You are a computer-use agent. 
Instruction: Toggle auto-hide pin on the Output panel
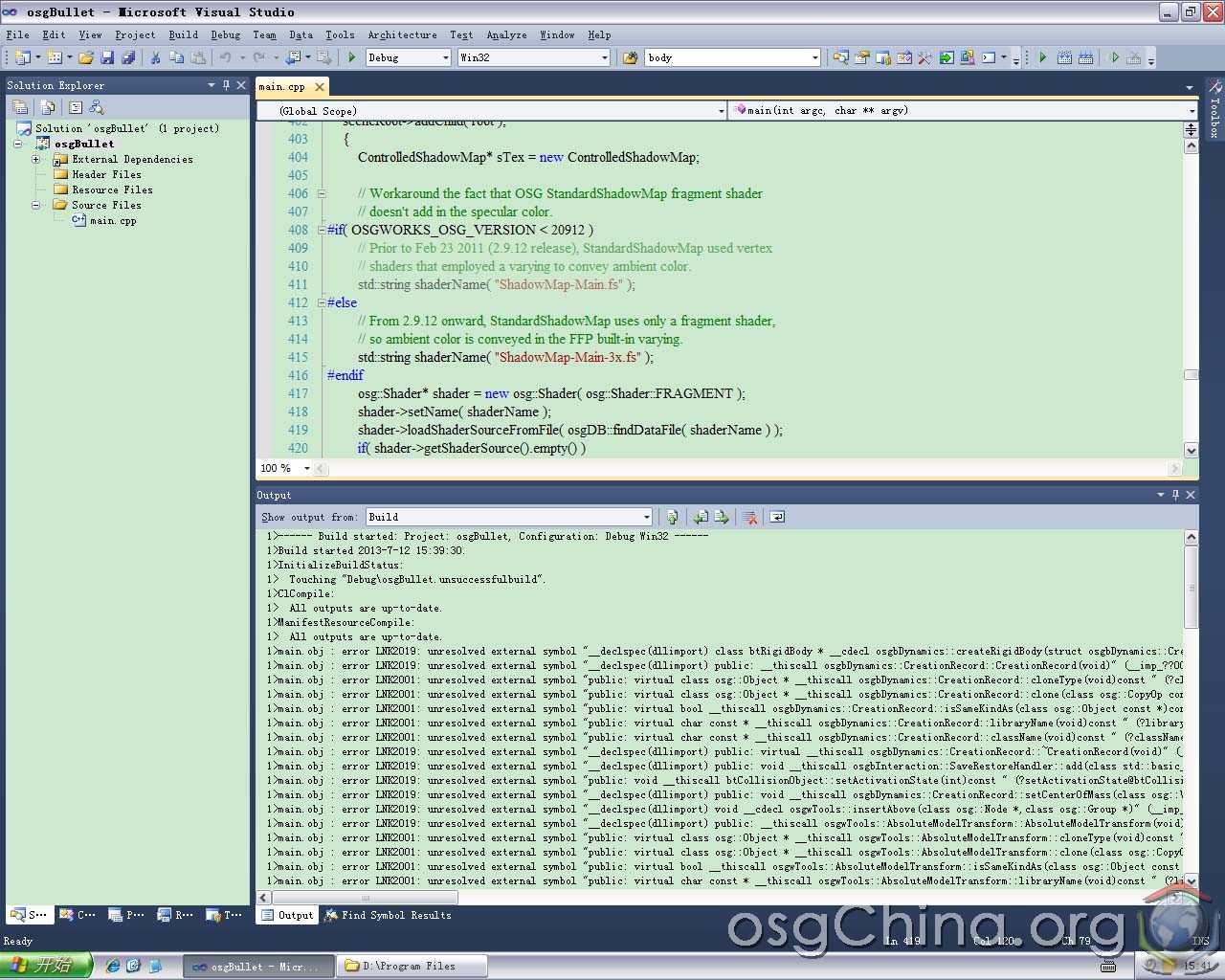tap(1176, 495)
